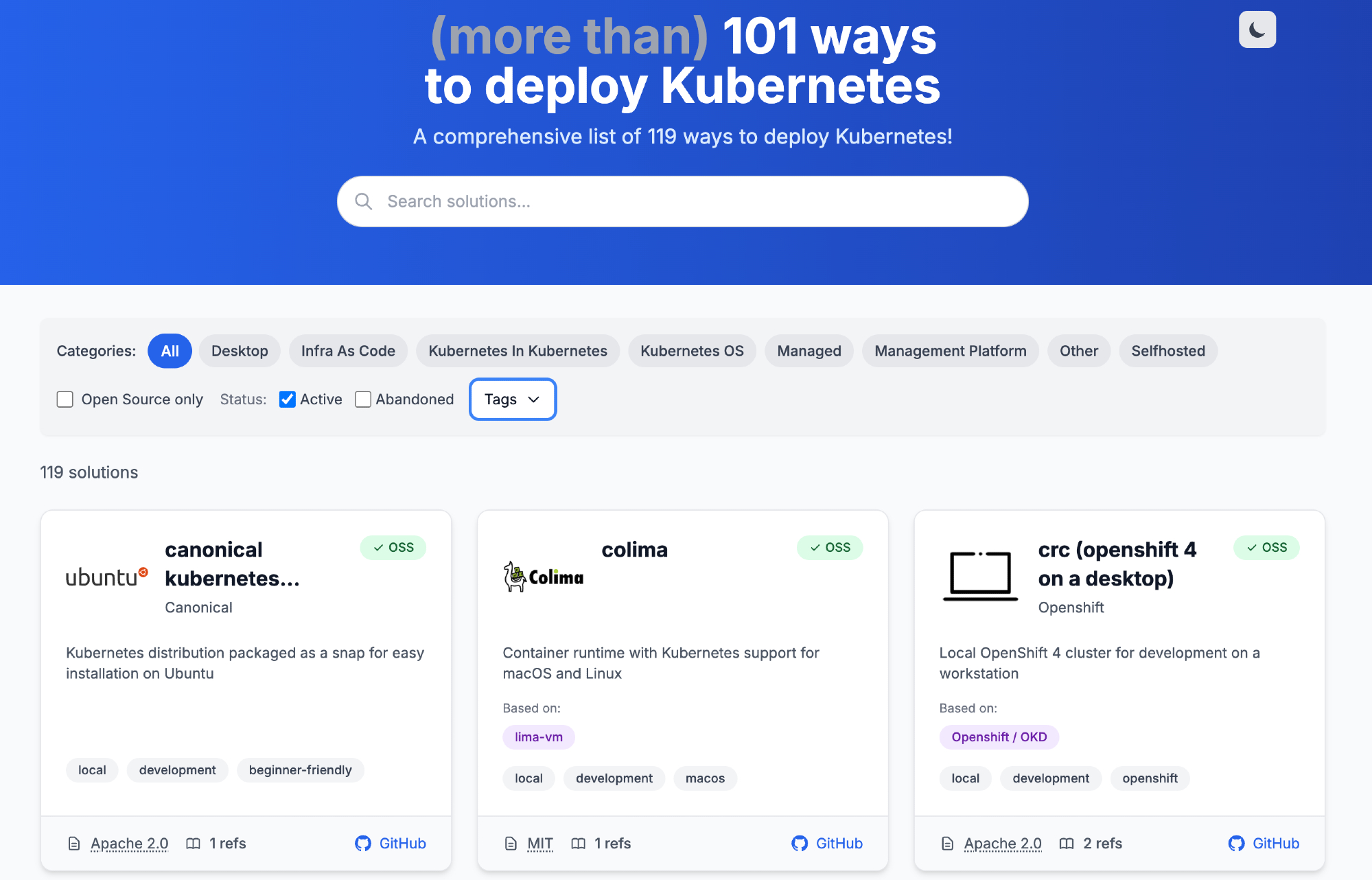Click the search magnifier icon
This screenshot has height=880, width=1372.
tap(363, 201)
